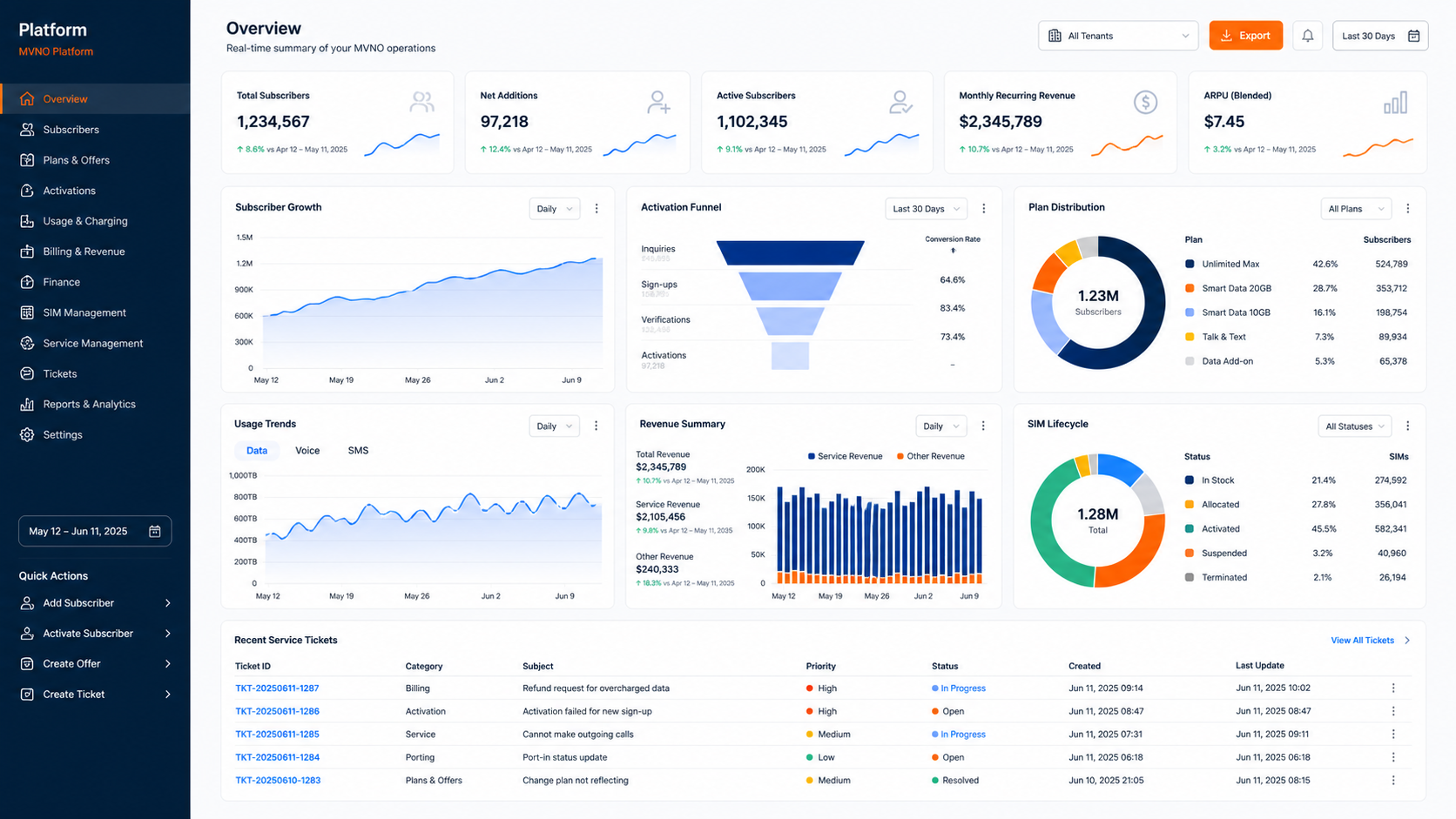
Task: Click the orange Export button
Action: click(1245, 36)
